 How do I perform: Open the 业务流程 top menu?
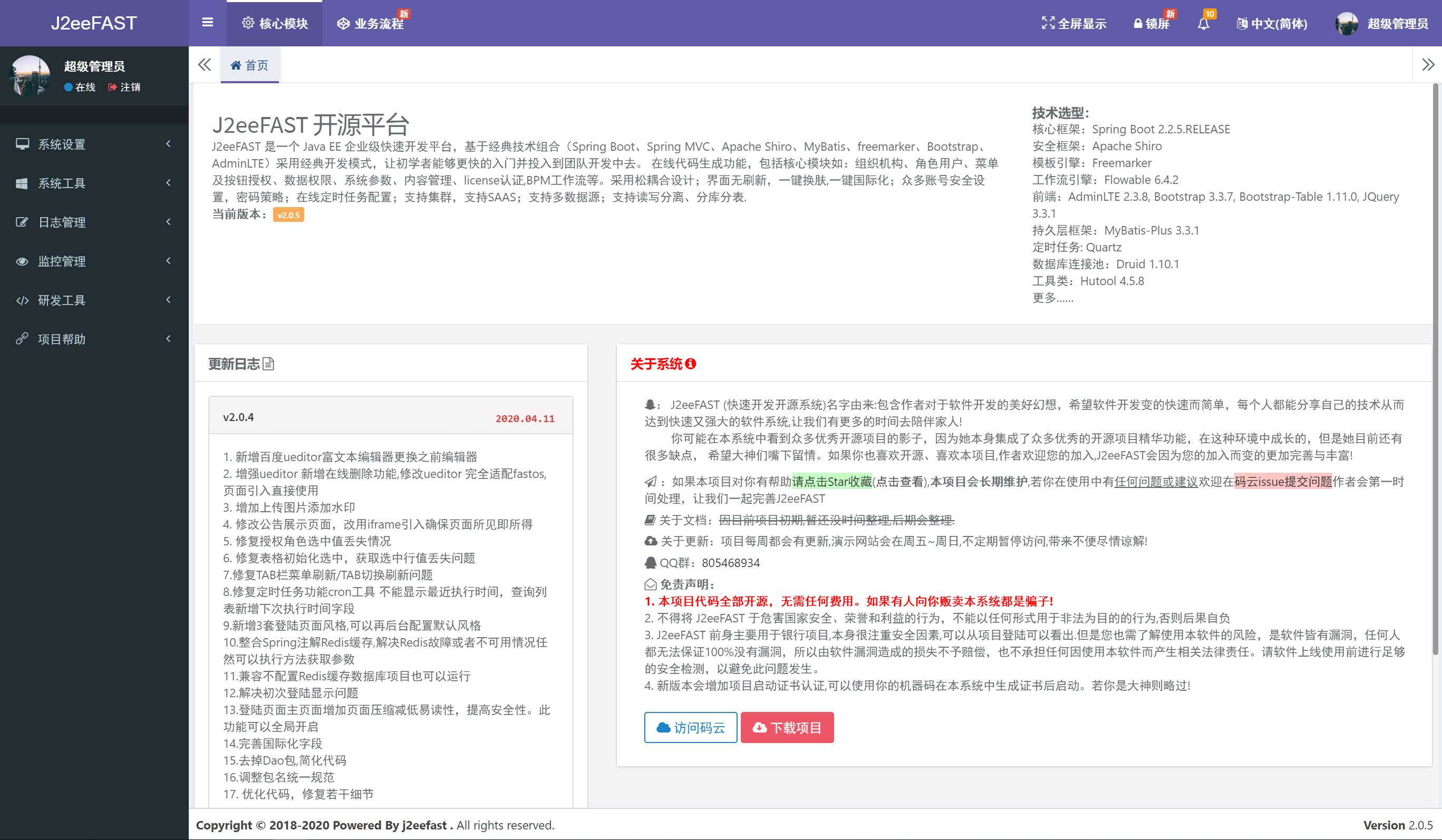tap(371, 23)
